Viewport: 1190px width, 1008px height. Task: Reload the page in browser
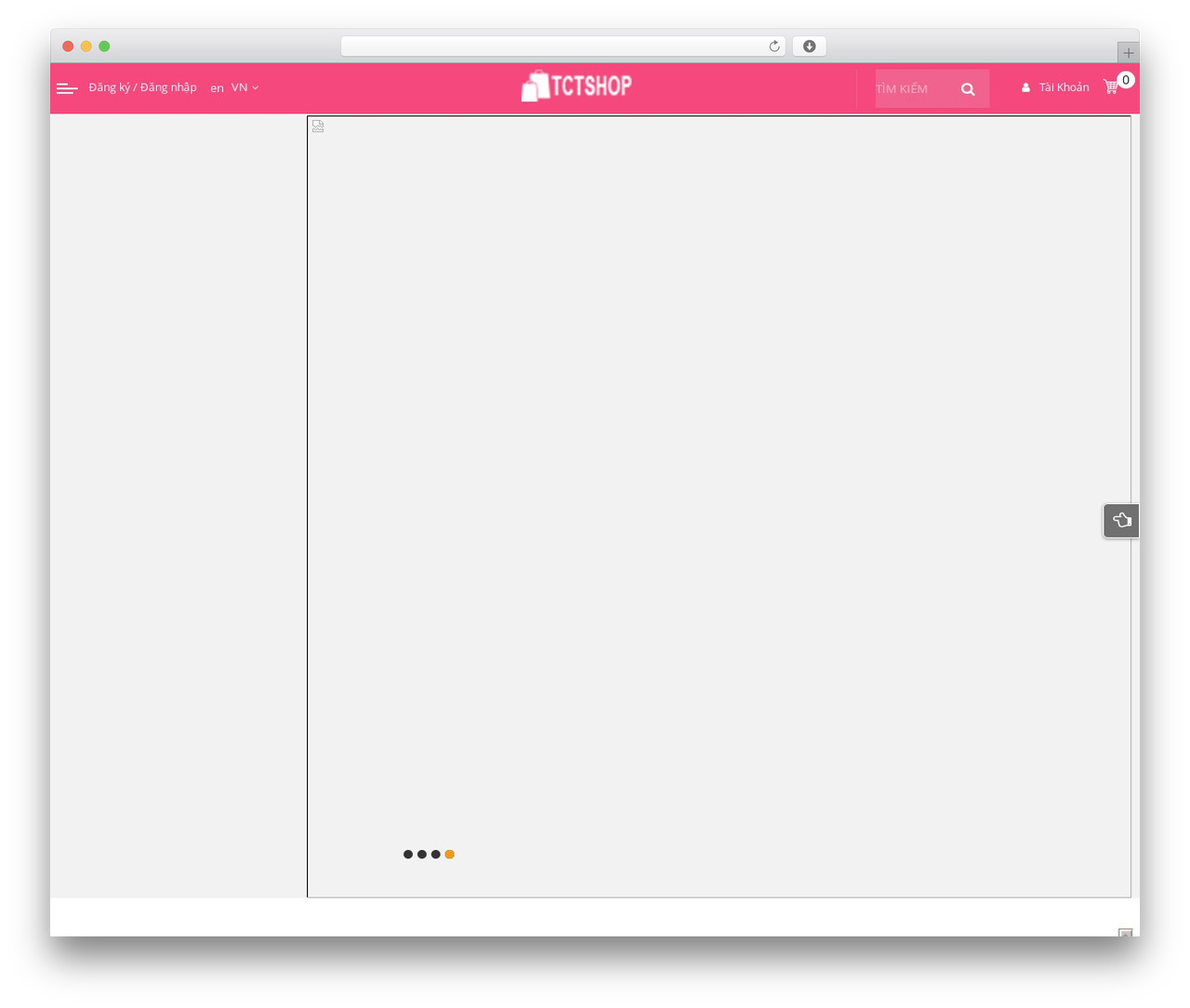(x=774, y=46)
